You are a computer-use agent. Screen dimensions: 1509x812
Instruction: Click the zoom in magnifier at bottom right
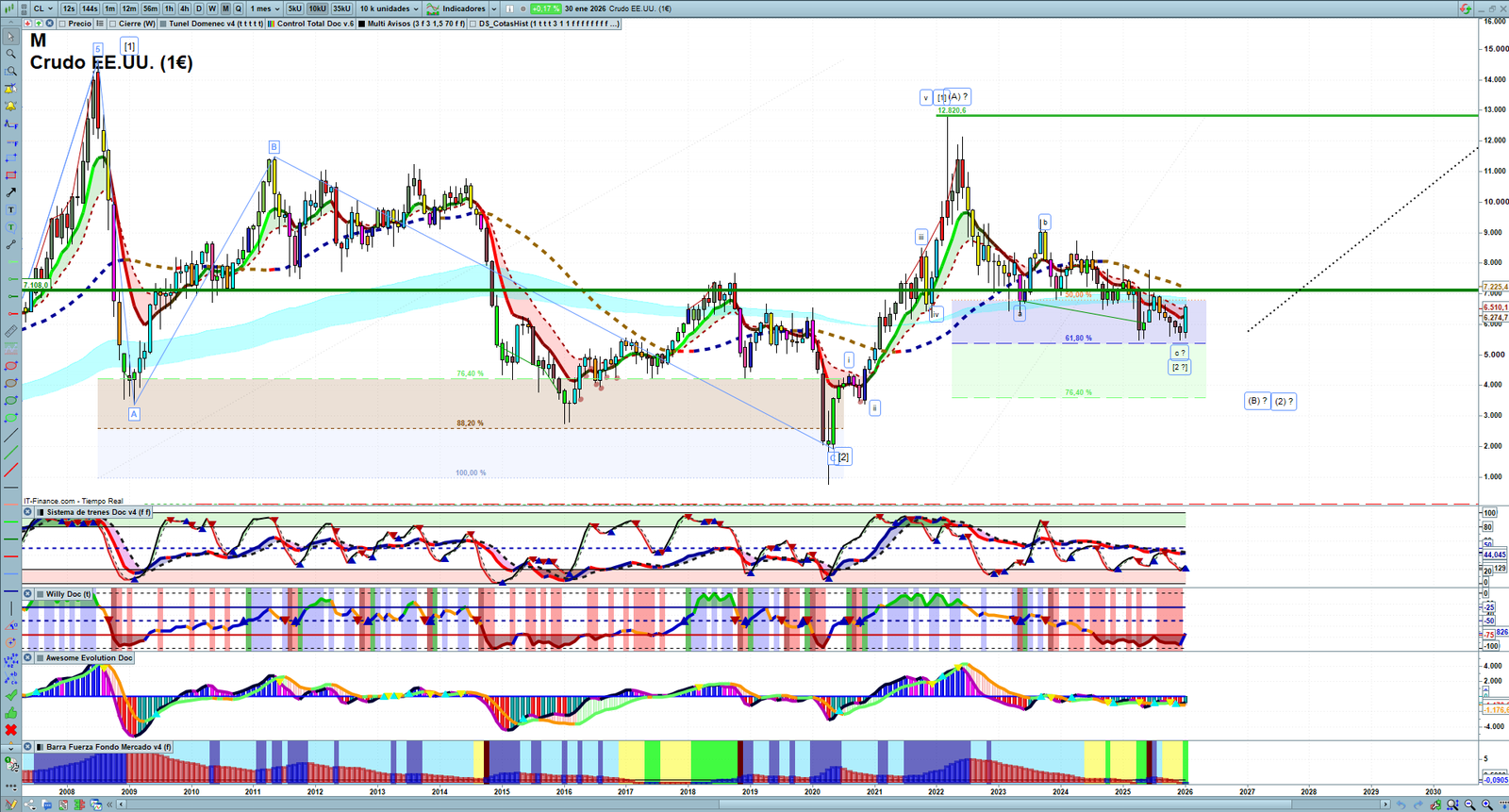1486,804
